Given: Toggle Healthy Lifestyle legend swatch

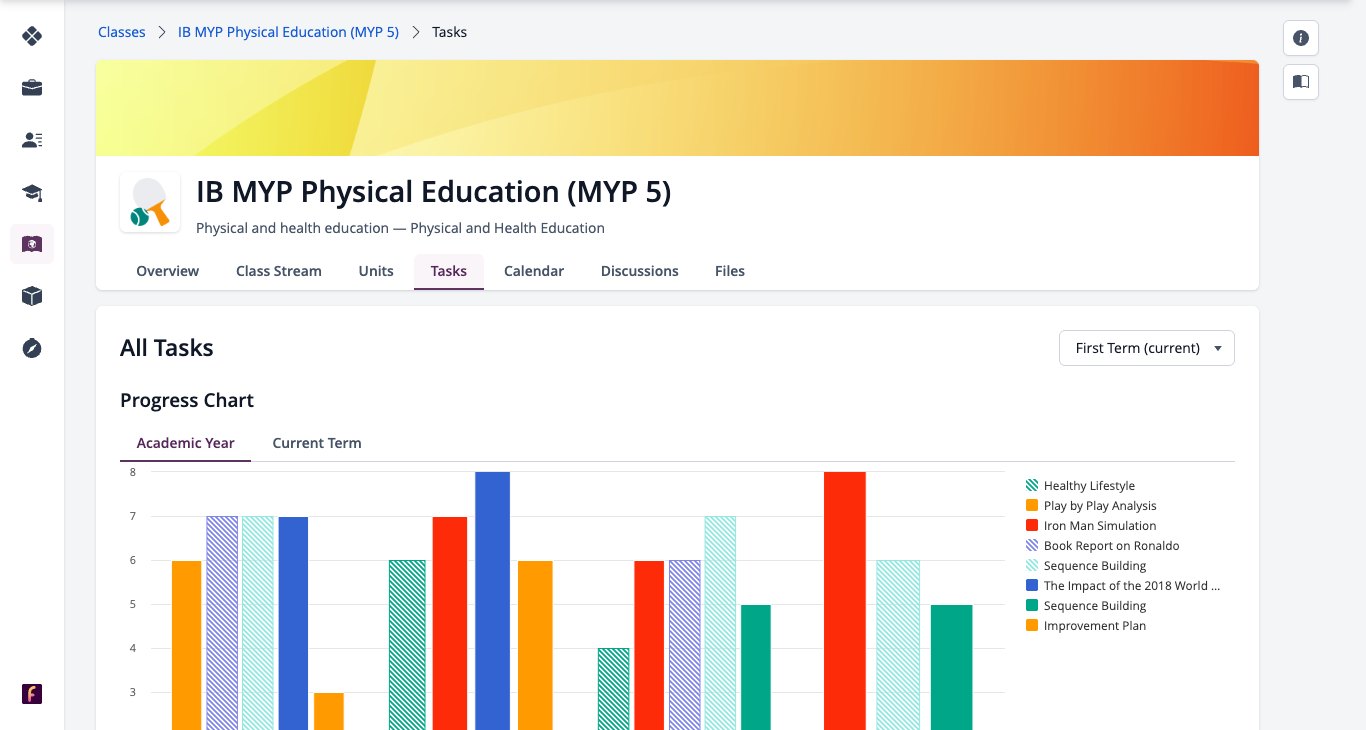Looking at the screenshot, I should point(1032,486).
